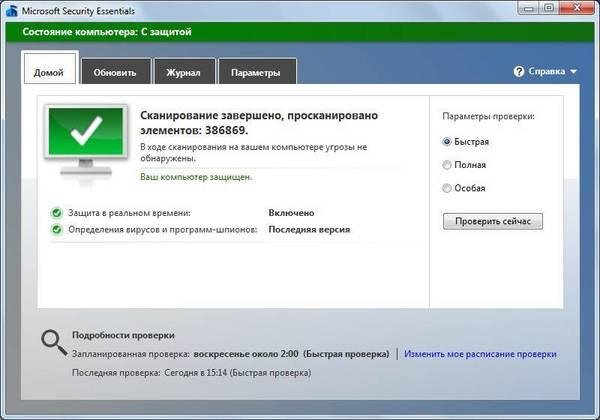This screenshot has height=420, width=600.
Task: Click 'Определения вирусов и программ-шпионов:' label
Action: click(163, 230)
